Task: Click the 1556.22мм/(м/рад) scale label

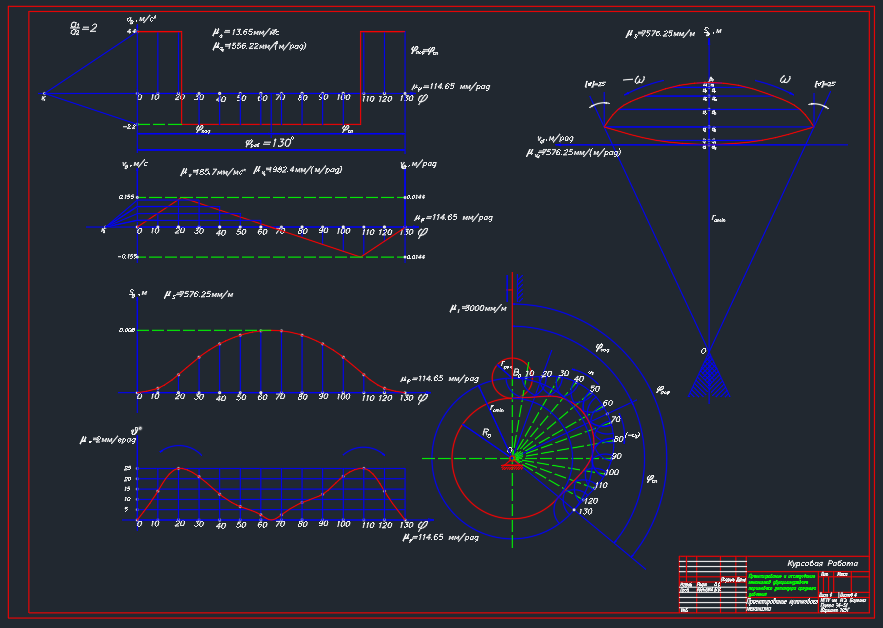Action: point(260,46)
